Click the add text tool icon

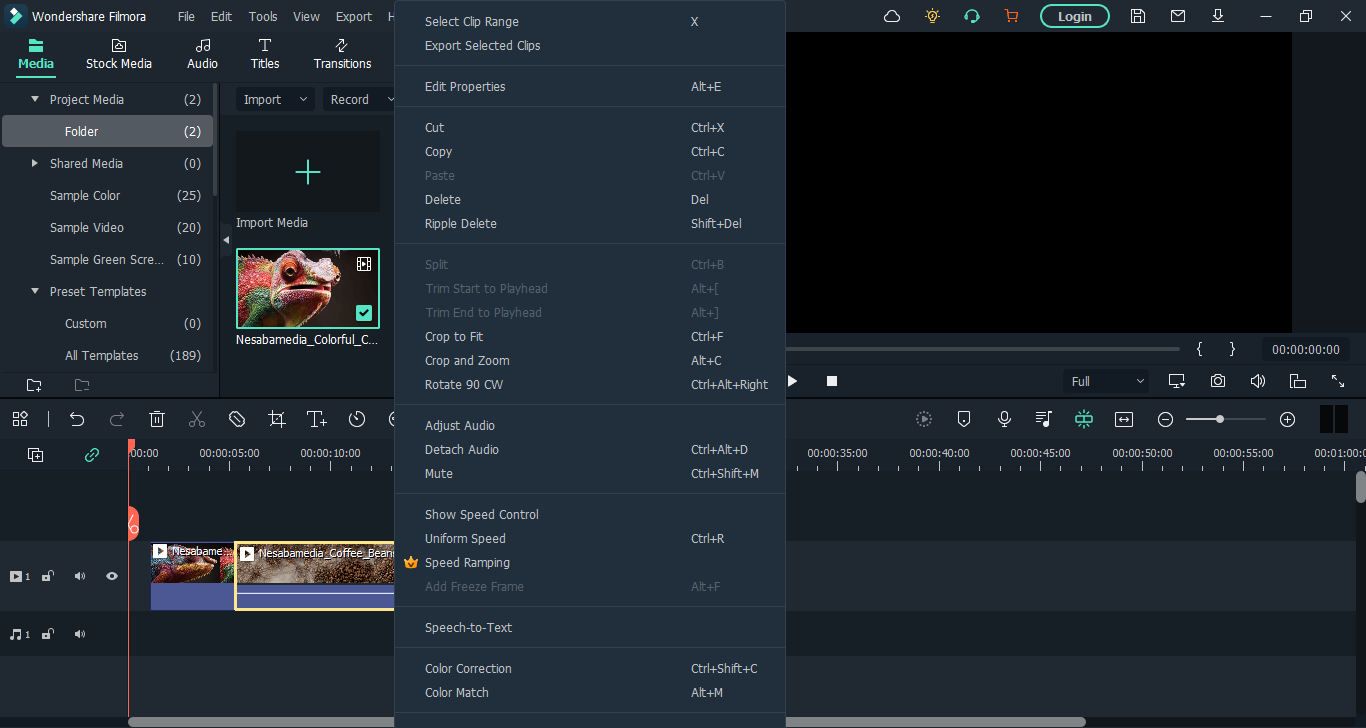coord(316,420)
